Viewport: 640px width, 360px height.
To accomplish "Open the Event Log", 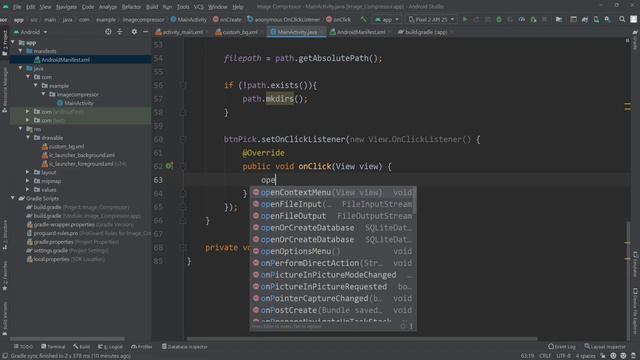I will pos(562,347).
